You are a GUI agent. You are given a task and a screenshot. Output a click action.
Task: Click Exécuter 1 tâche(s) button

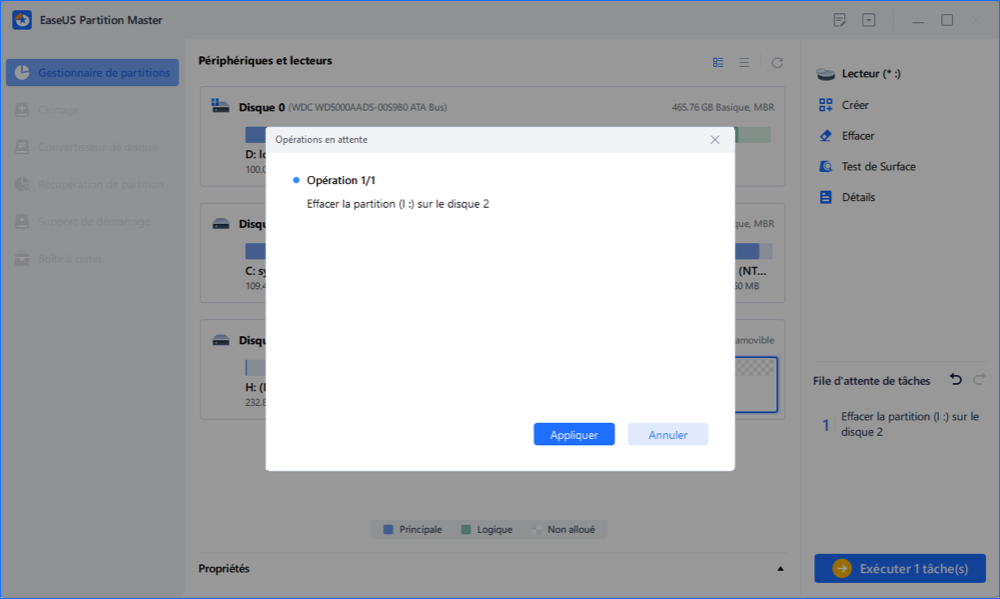900,568
